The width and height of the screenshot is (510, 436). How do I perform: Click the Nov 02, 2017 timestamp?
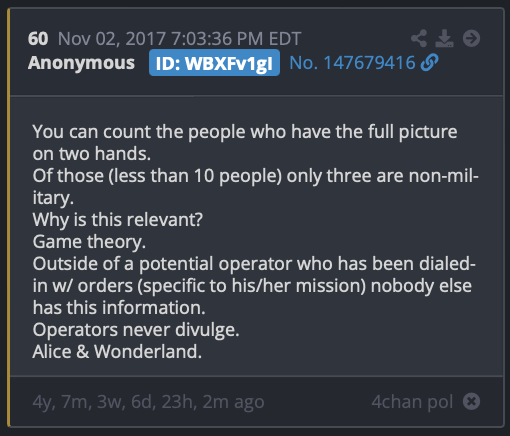180,39
